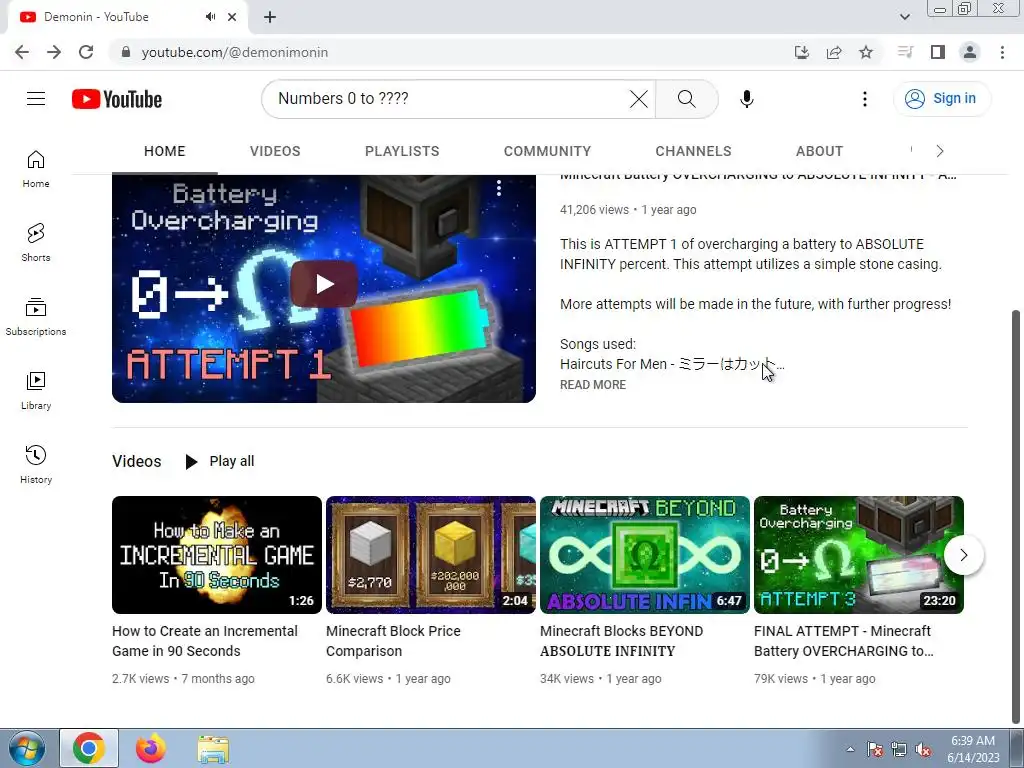Click the address bar URL
Viewport: 1024px width, 768px height.
(234, 52)
